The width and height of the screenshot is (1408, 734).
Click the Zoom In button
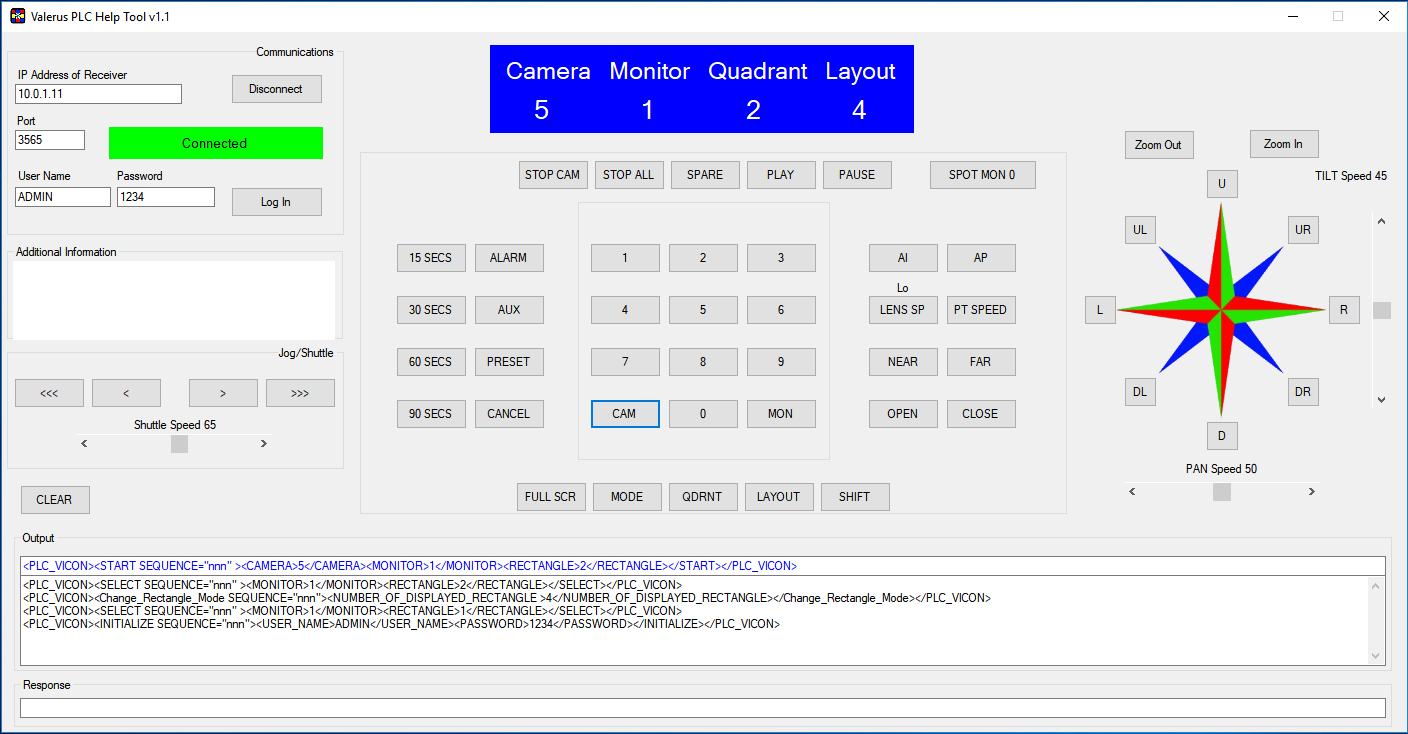tap(1284, 144)
